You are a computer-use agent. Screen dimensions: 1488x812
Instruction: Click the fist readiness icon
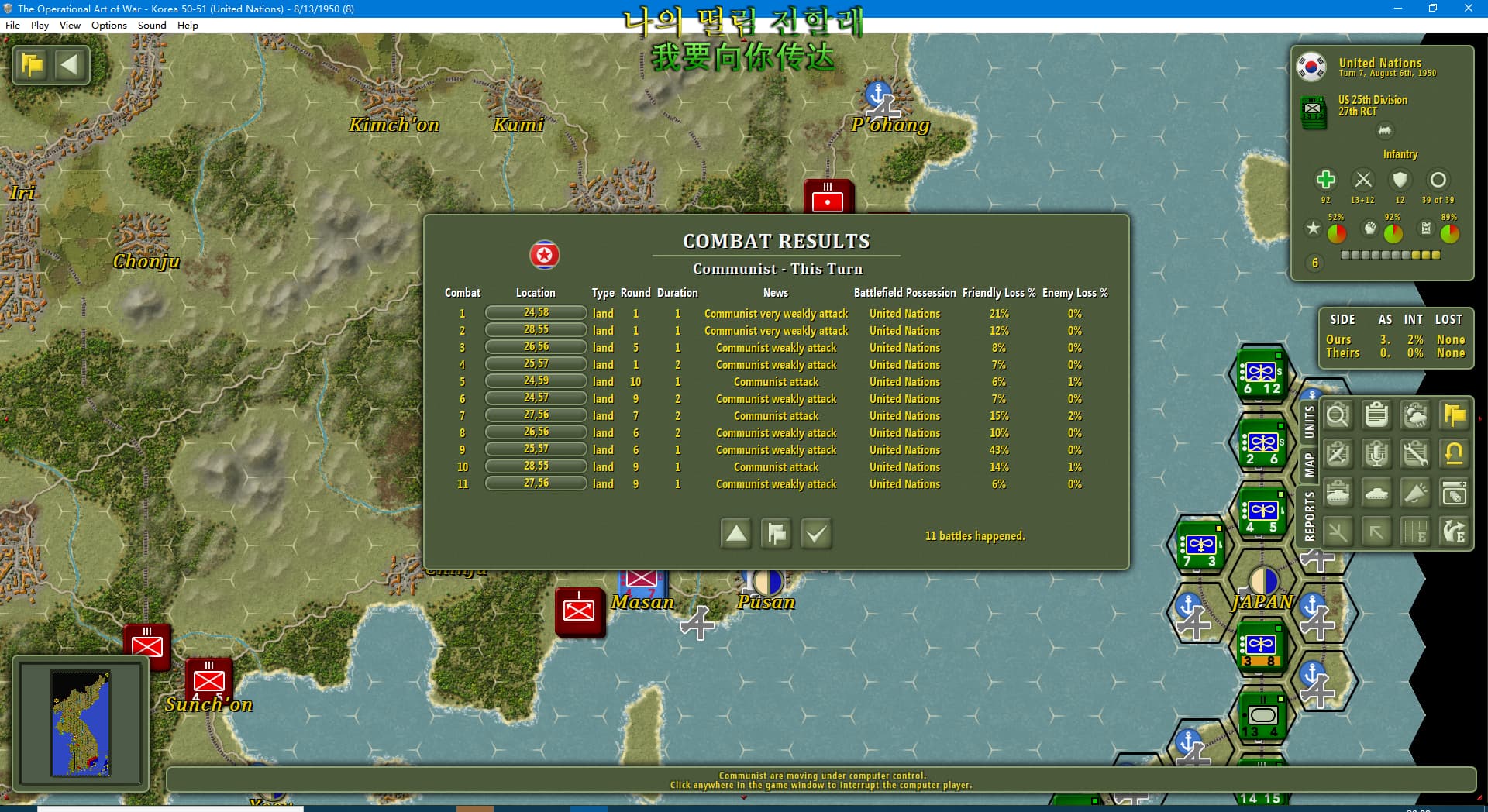tap(1370, 228)
